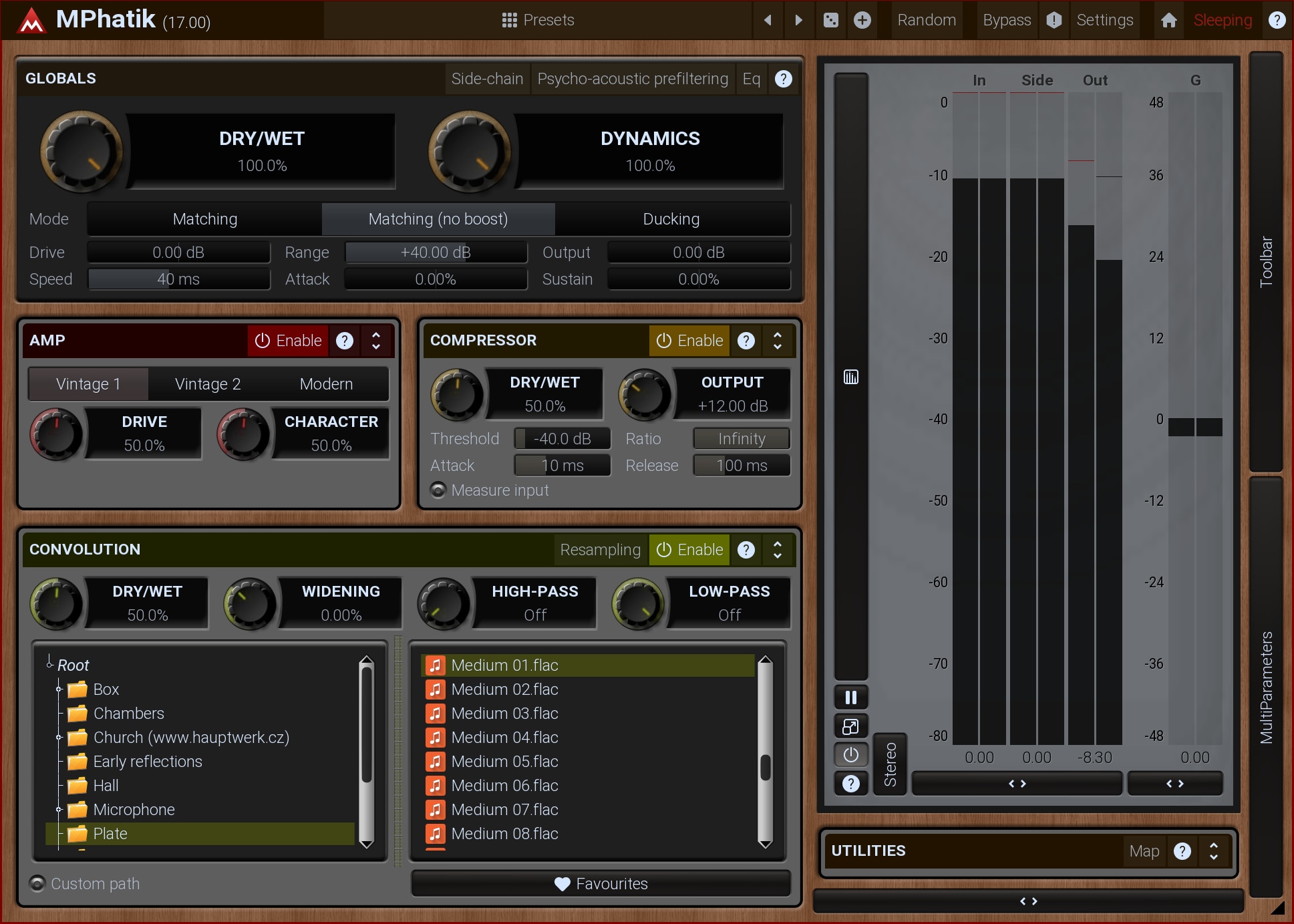Click the Globals Range slider

point(436,253)
